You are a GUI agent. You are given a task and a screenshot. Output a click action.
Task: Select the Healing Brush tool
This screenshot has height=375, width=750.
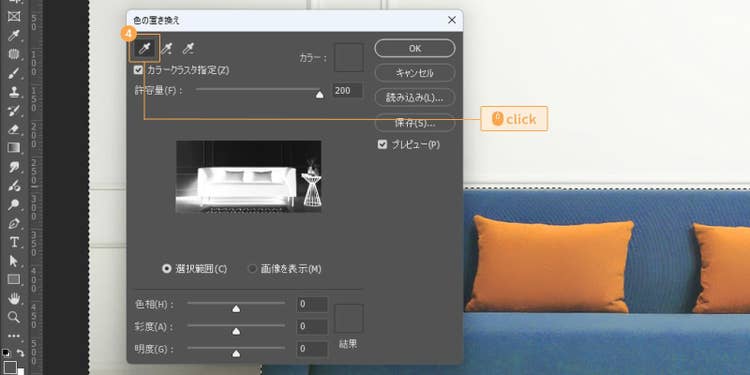pos(14,54)
